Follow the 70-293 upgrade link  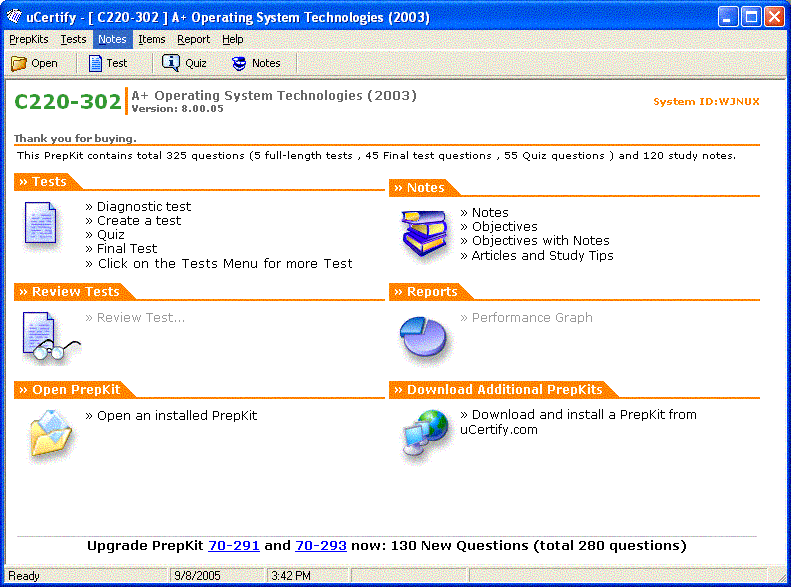click(x=320, y=546)
